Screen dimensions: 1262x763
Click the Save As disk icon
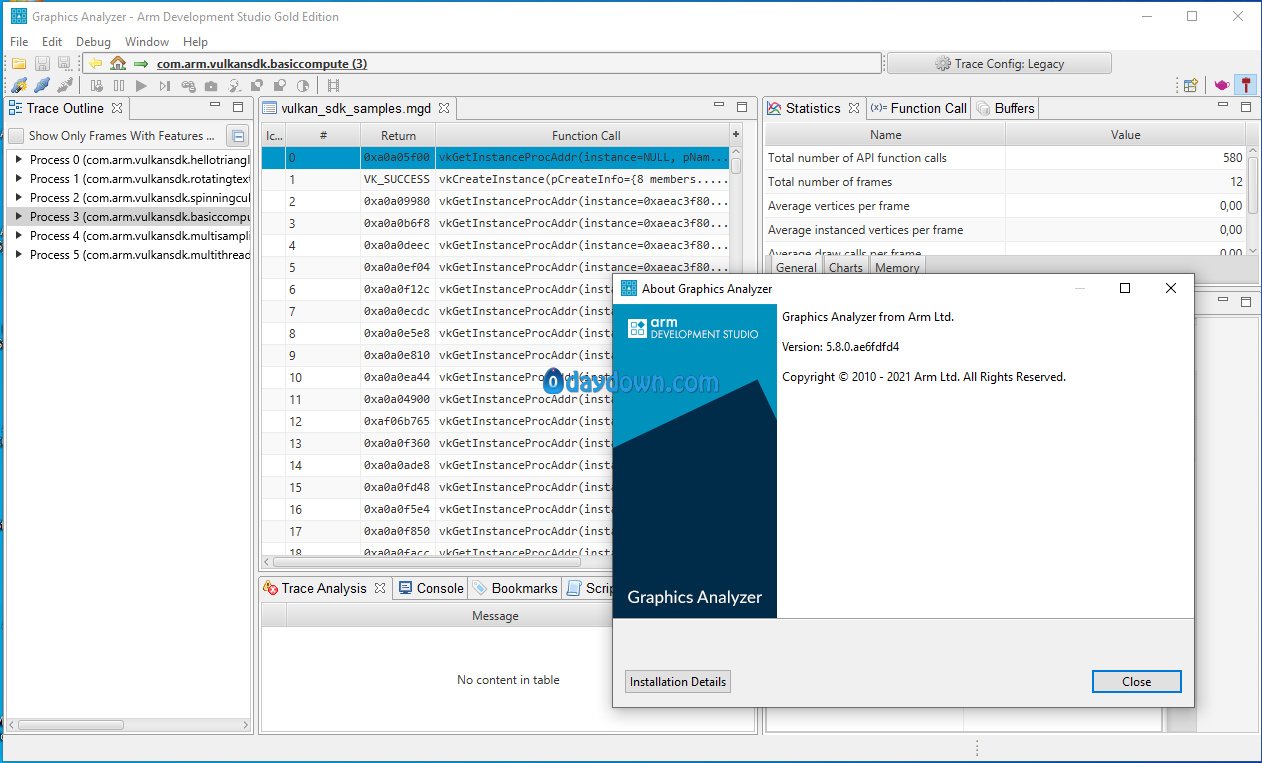click(64, 64)
